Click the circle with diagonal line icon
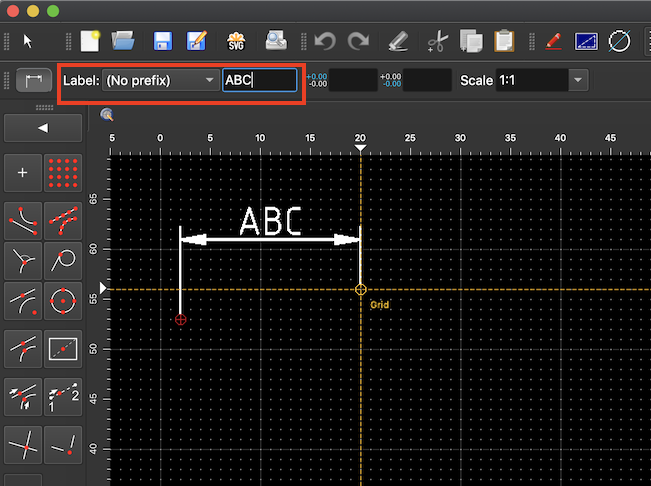Image resolution: width=651 pixels, height=486 pixels. tap(619, 41)
